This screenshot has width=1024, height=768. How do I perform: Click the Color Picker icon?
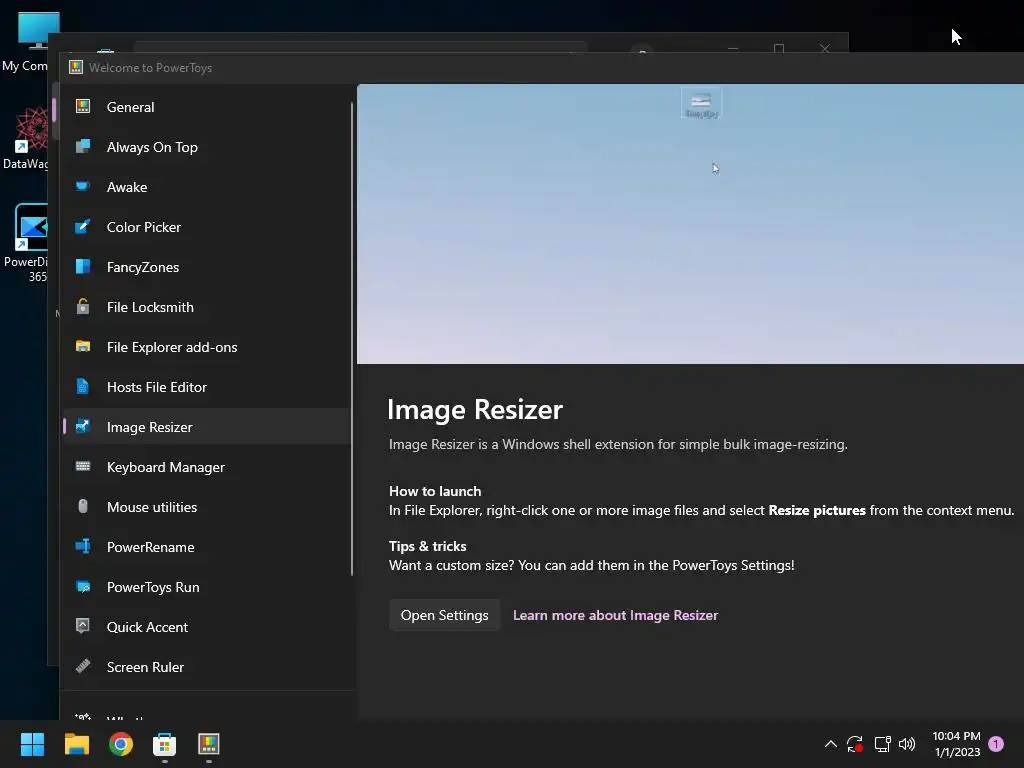point(83,227)
